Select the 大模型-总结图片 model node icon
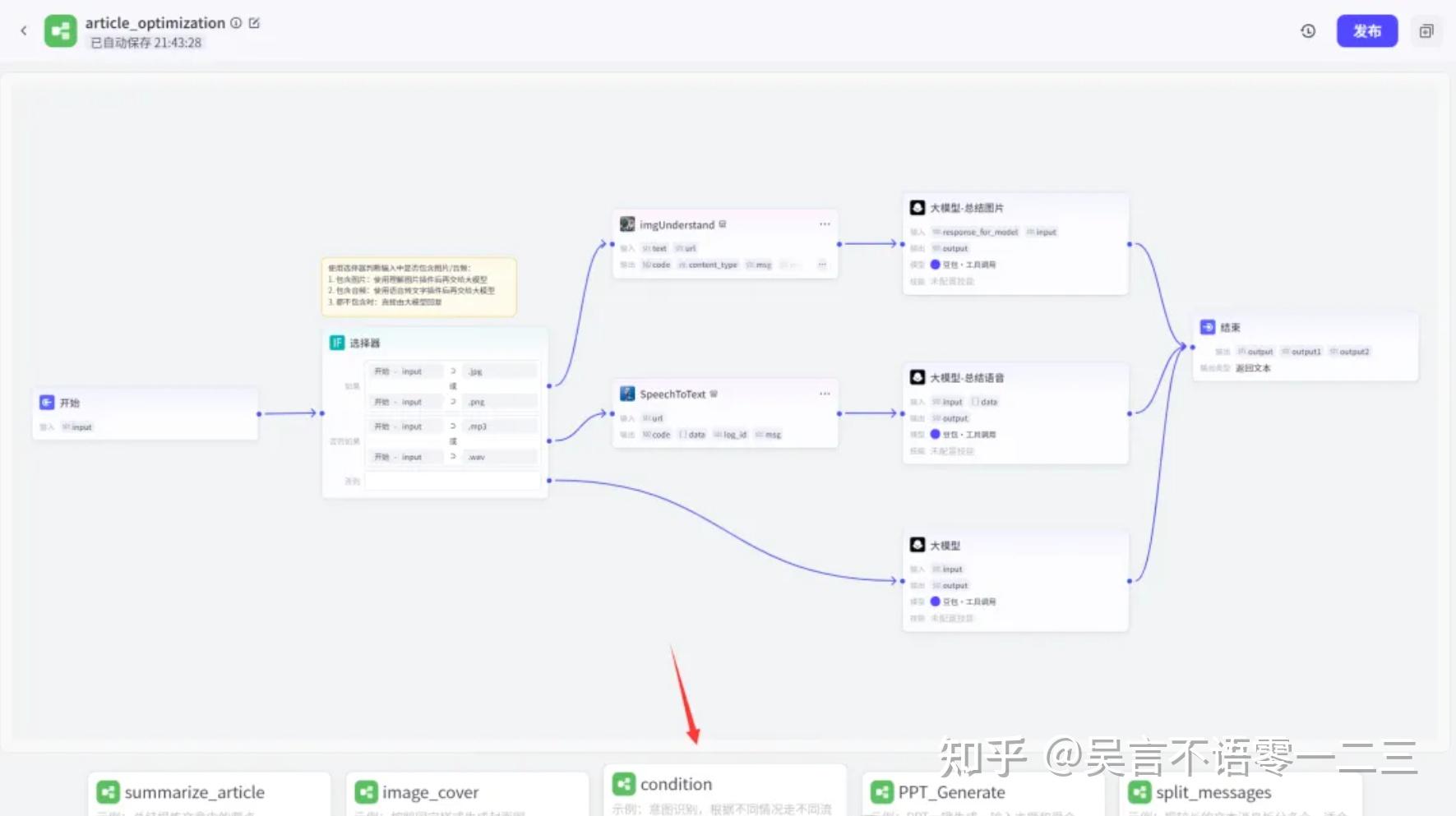 pyautogui.click(x=916, y=207)
